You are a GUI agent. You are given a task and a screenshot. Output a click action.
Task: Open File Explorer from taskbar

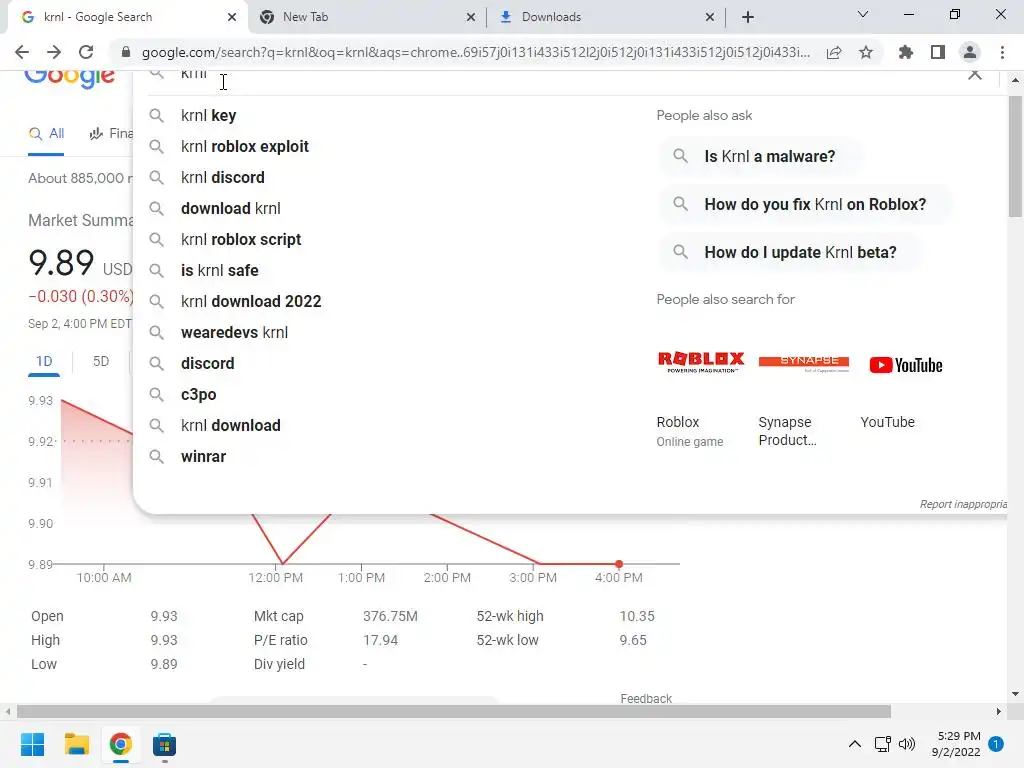76,744
